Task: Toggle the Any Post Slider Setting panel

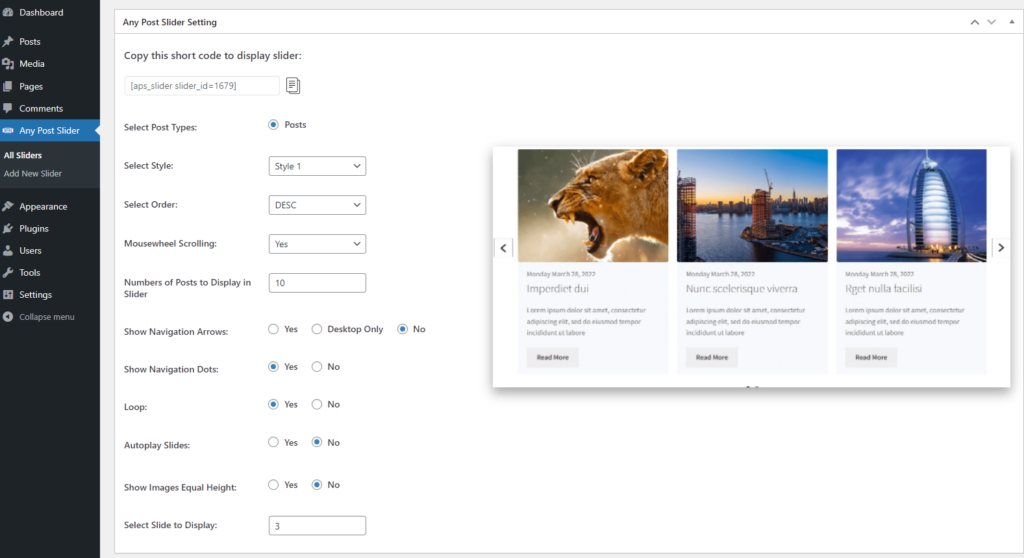Action: click(x=1009, y=22)
